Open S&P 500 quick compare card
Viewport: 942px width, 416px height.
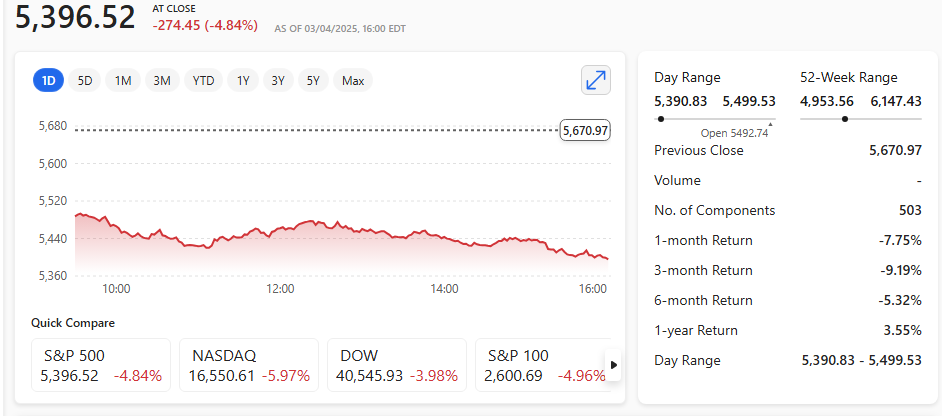pos(101,365)
